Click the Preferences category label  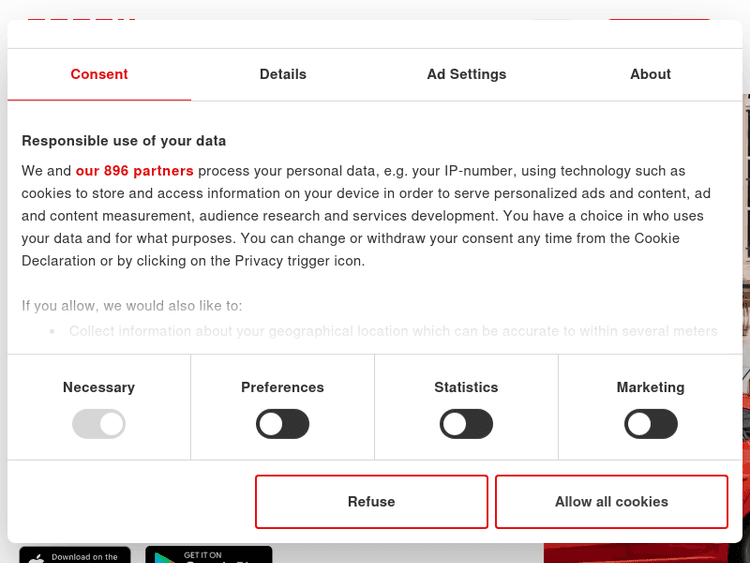point(283,387)
